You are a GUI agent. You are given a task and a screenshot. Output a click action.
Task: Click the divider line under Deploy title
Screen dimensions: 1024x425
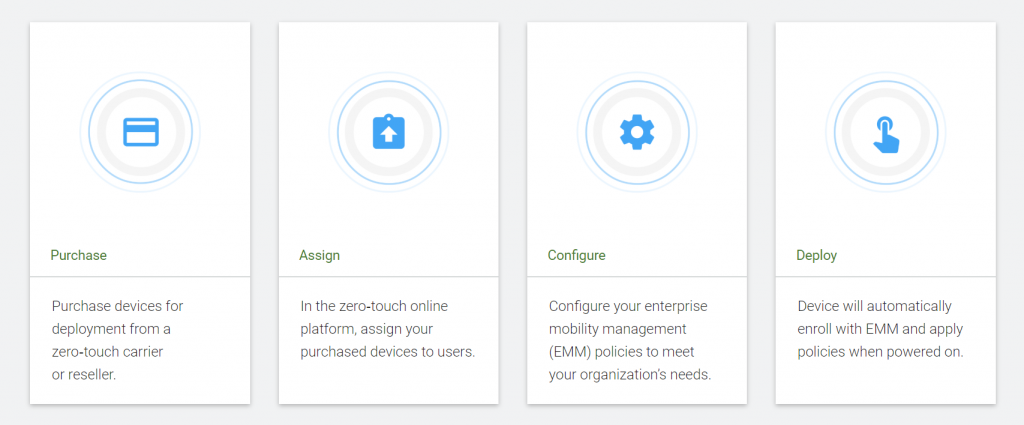(x=885, y=276)
